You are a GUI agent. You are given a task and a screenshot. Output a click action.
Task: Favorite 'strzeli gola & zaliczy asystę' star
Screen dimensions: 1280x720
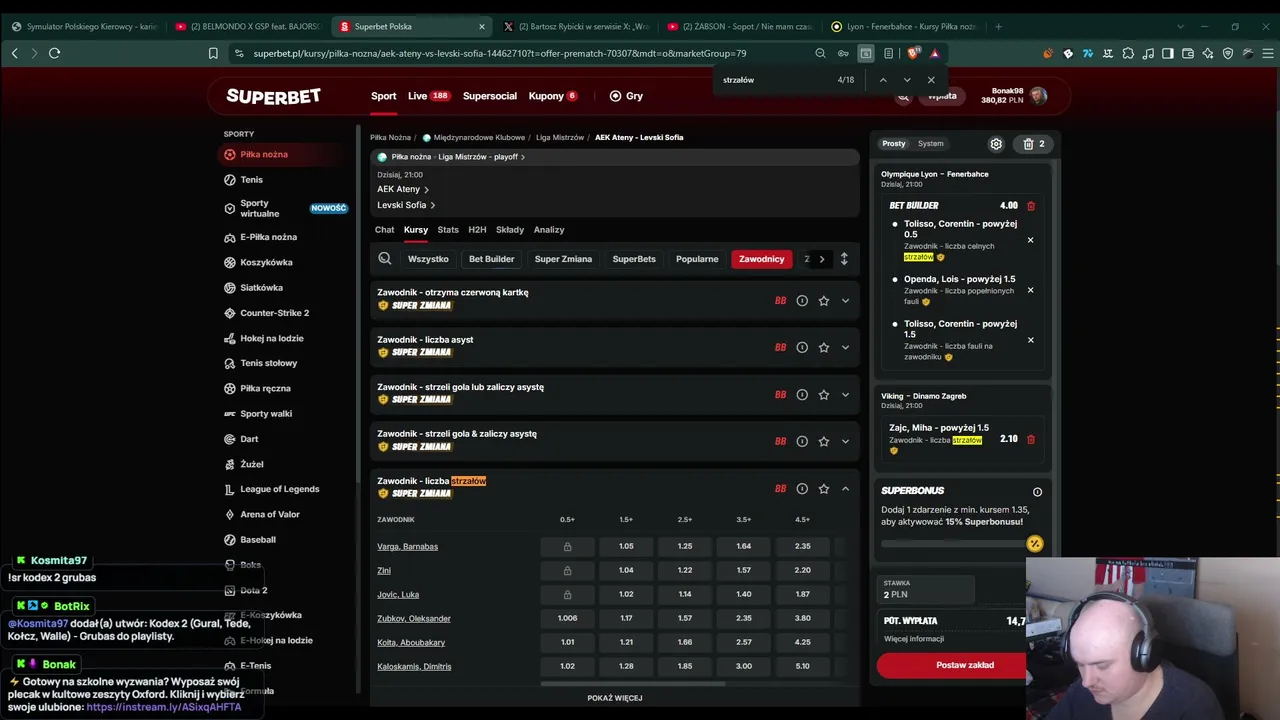(x=824, y=442)
